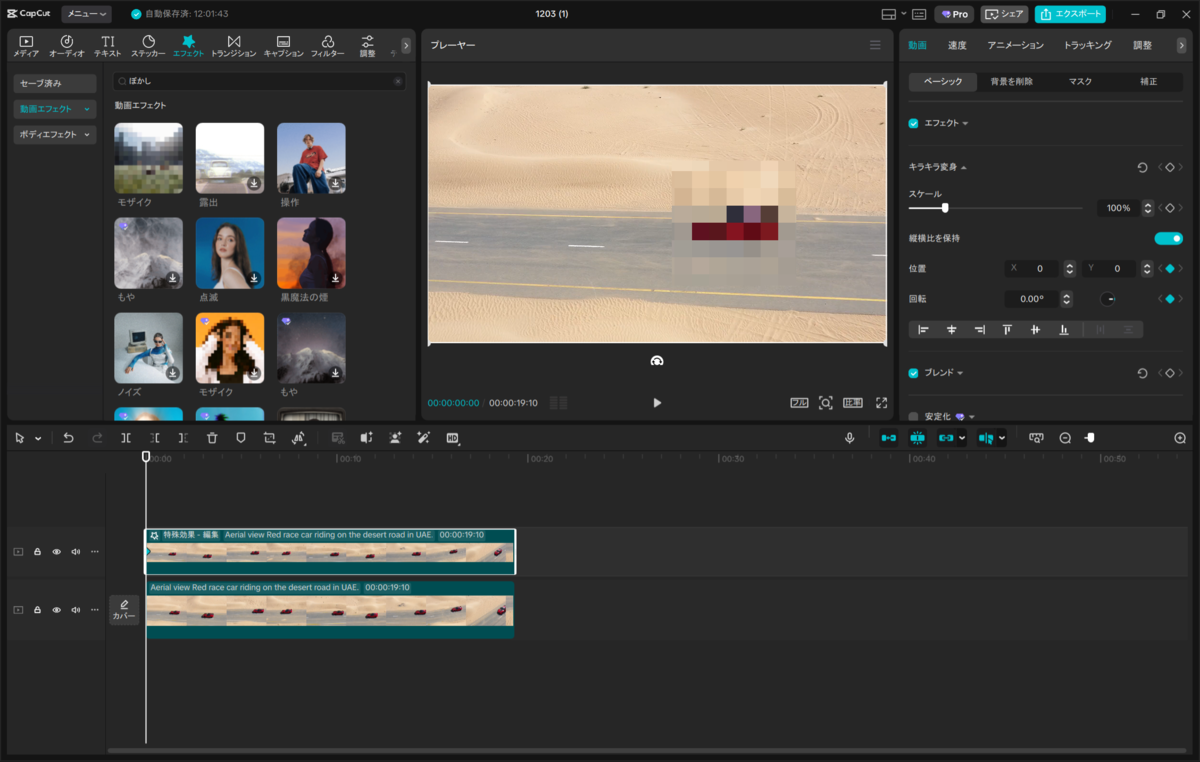Uncheck the エフェクト checkbox
This screenshot has height=762, width=1200.
point(913,123)
